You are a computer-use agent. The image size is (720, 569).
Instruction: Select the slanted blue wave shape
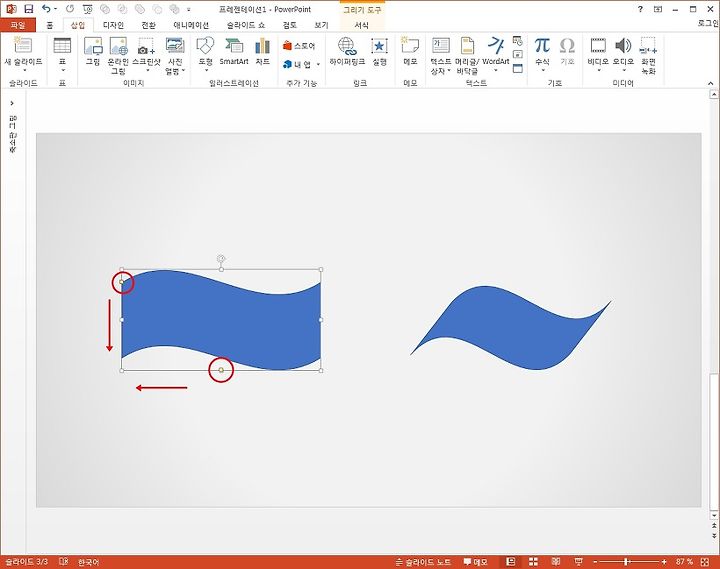tap(511, 328)
